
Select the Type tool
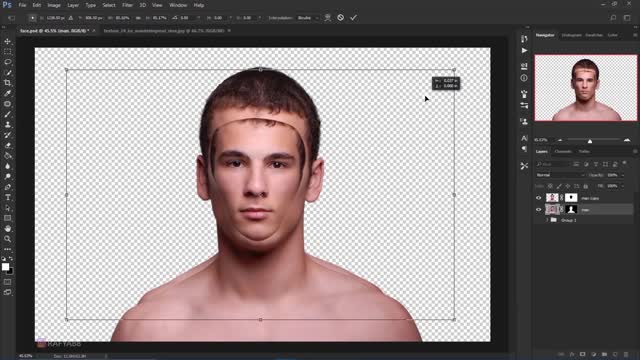point(7,198)
